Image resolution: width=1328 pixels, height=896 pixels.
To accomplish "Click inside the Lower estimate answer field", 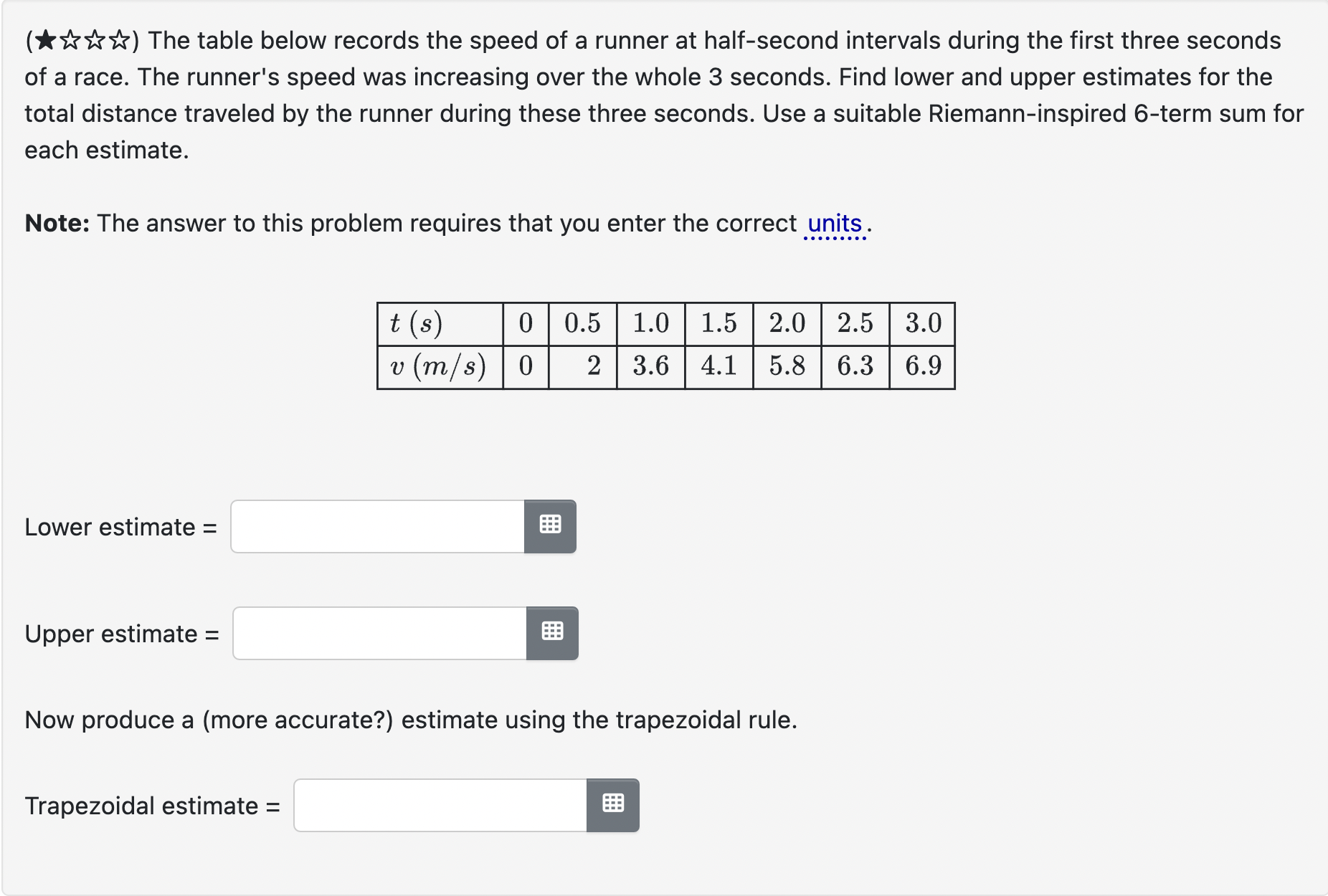I will [x=373, y=526].
